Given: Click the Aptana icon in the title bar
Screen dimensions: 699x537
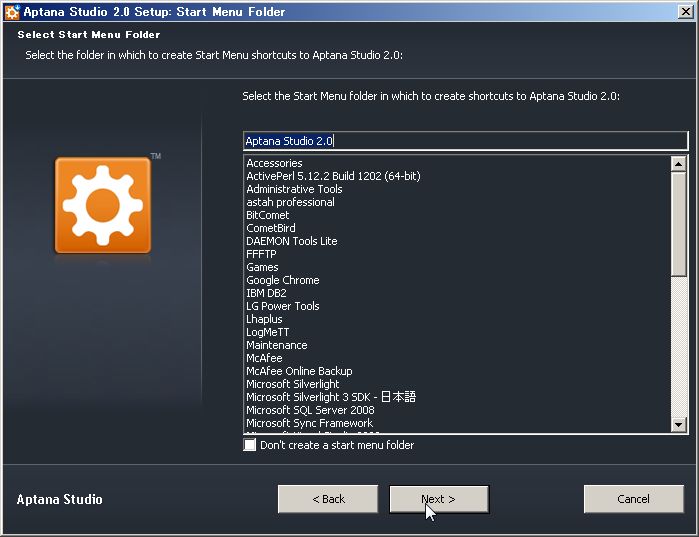Looking at the screenshot, I should point(12,12).
